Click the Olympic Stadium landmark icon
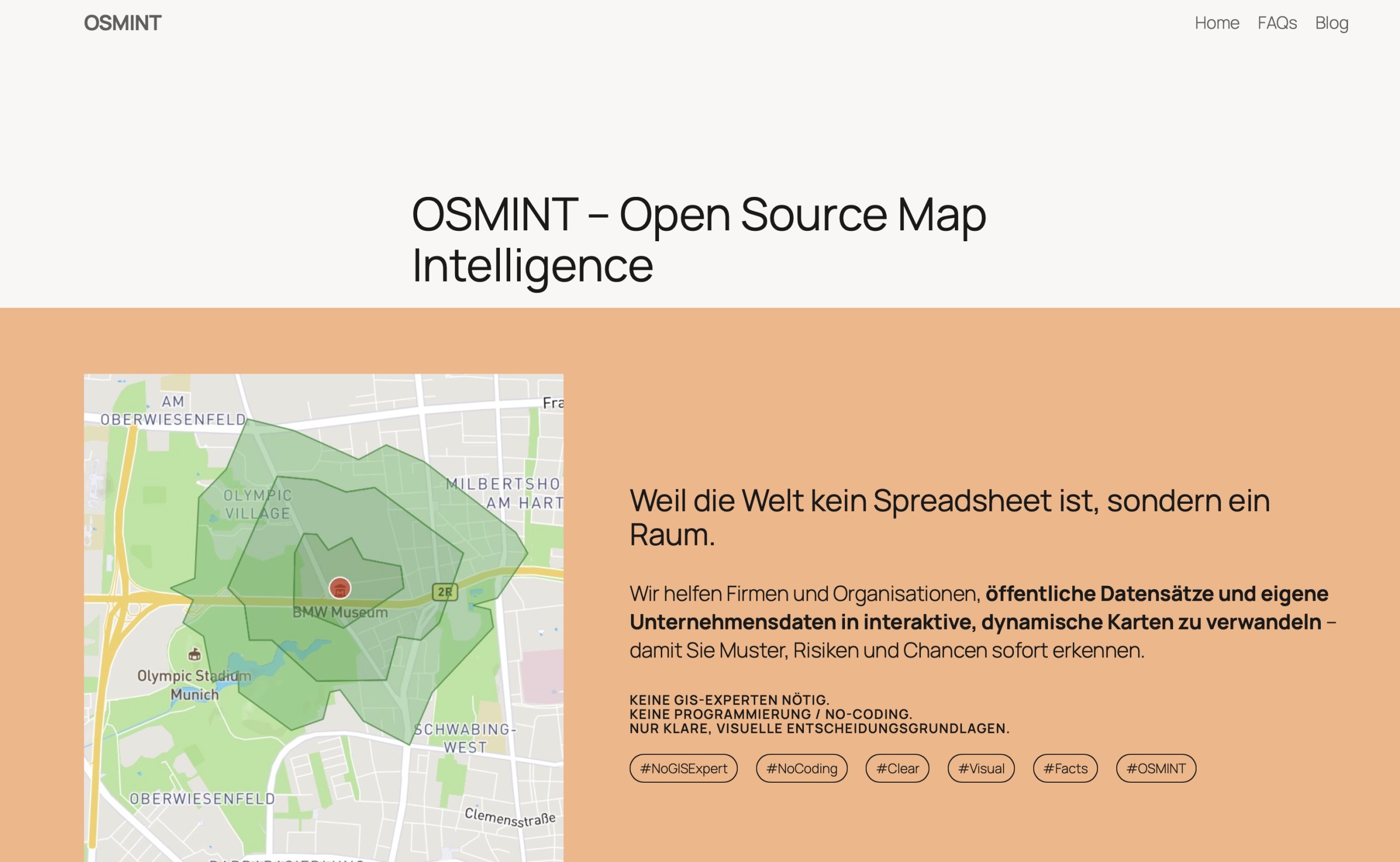 (194, 655)
